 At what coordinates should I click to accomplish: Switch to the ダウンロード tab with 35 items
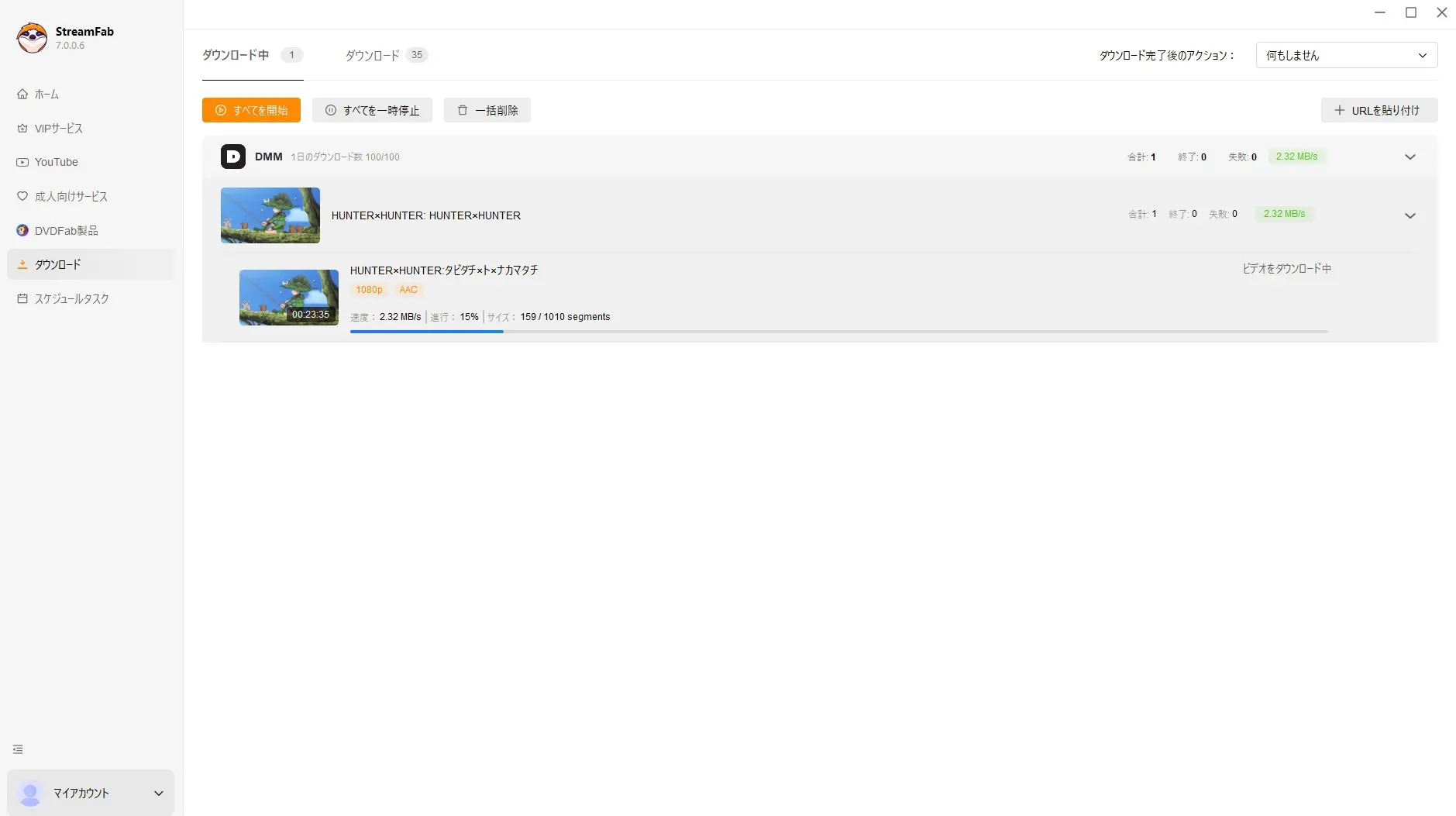tap(387, 55)
